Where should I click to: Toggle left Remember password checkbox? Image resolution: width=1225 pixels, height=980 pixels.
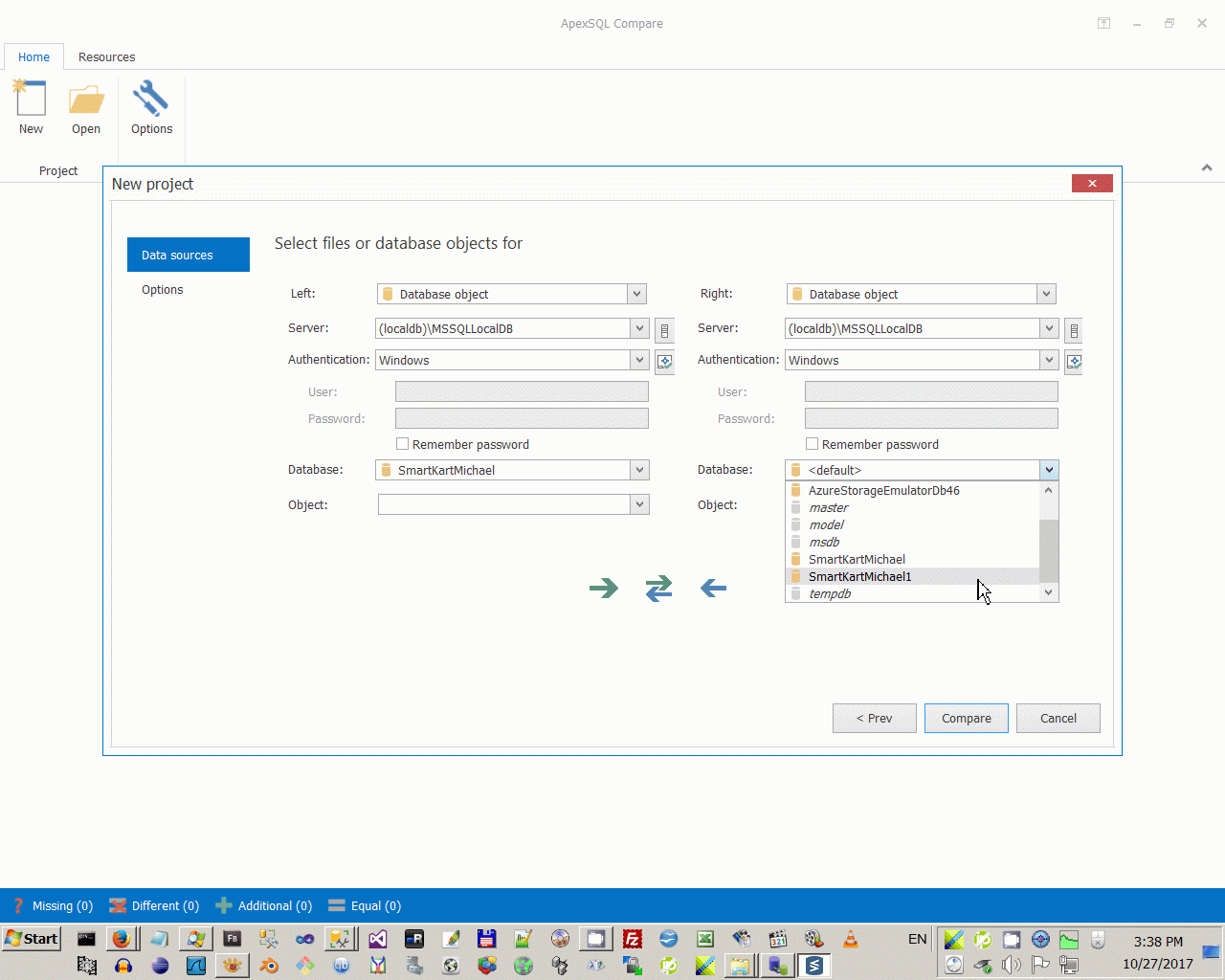(403, 444)
